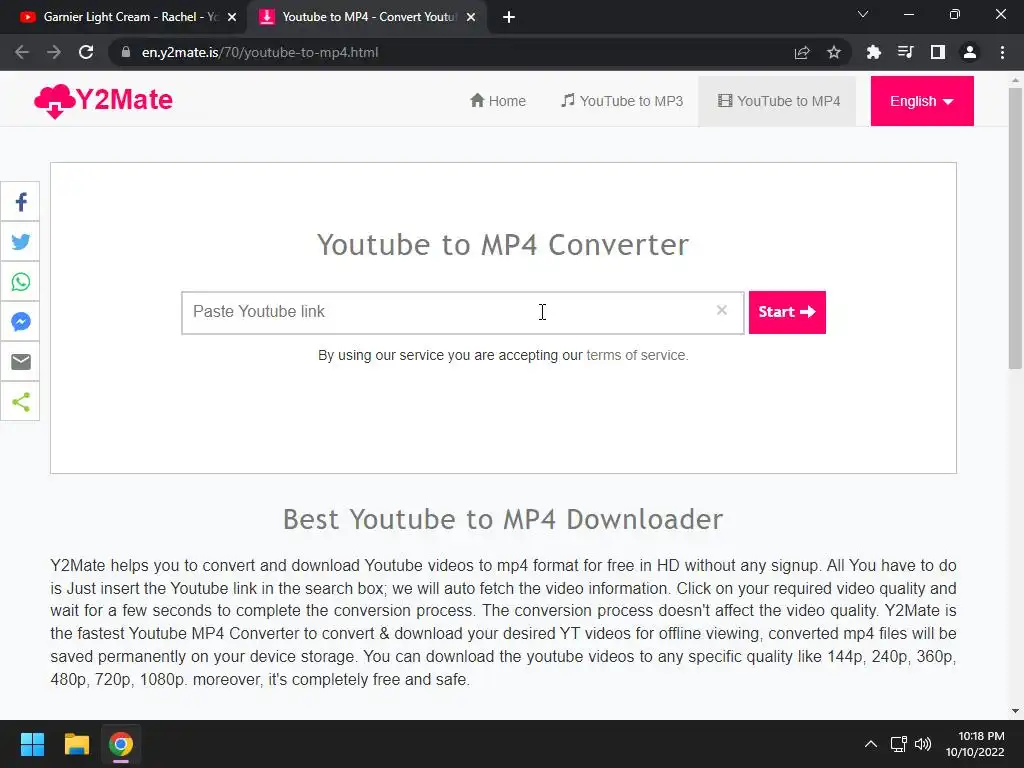
Task: Open clock and date in taskbar
Action: [x=975, y=744]
